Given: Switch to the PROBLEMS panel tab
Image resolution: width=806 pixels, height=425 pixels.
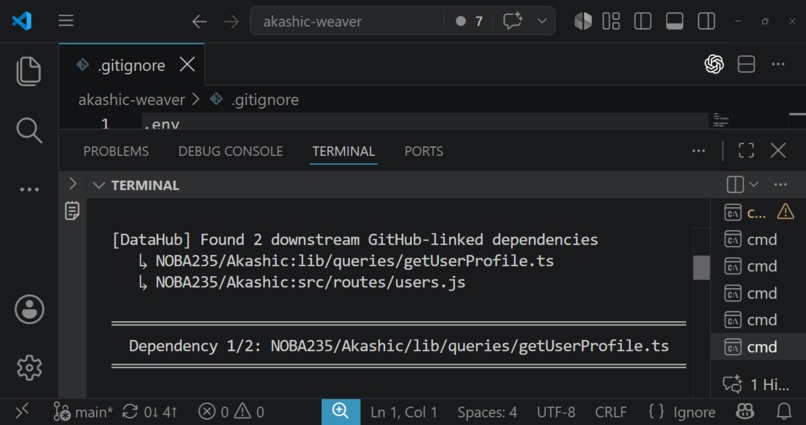Looking at the screenshot, I should click(116, 151).
